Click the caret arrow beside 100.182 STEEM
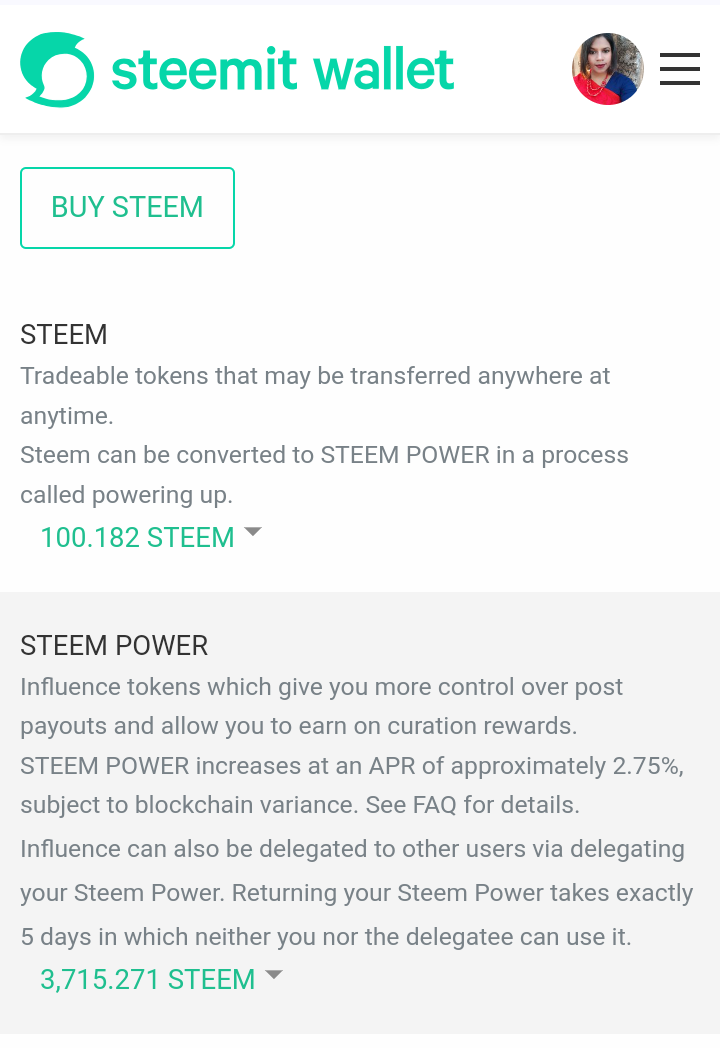 tap(253, 532)
